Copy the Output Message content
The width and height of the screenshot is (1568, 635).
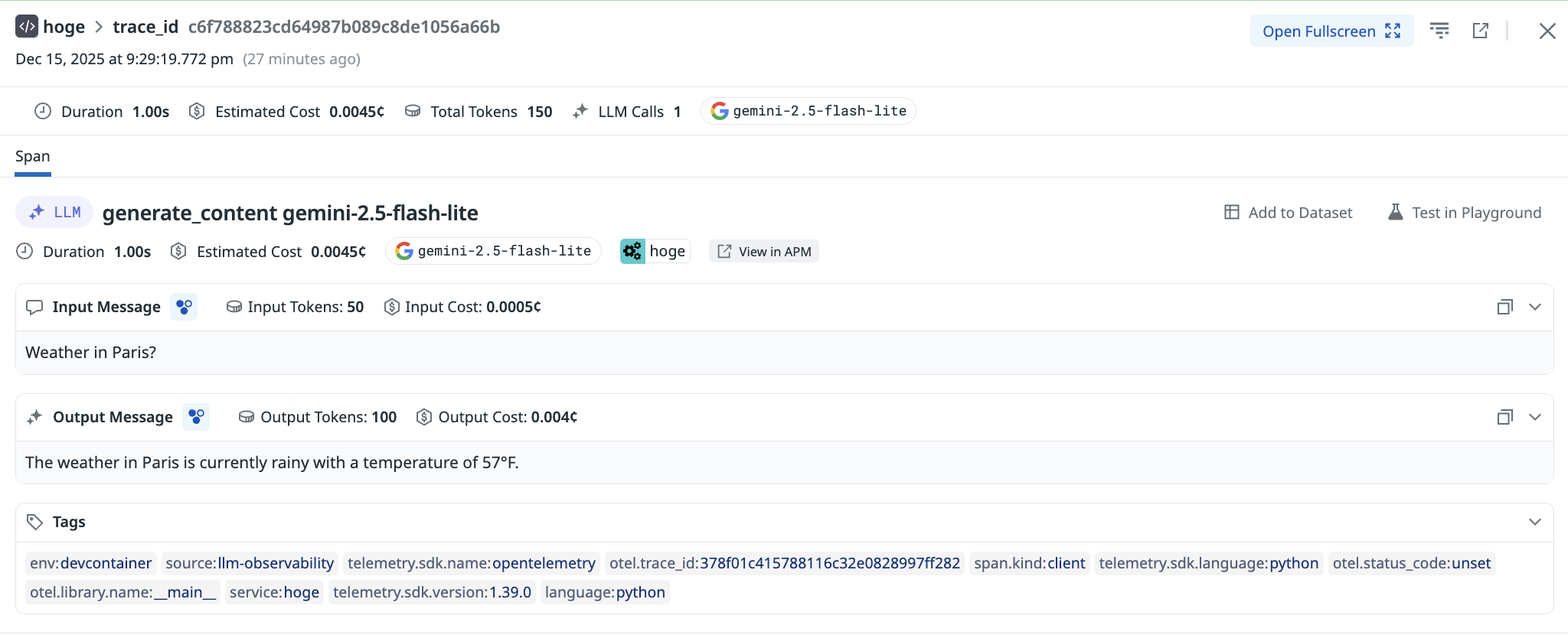point(1504,417)
